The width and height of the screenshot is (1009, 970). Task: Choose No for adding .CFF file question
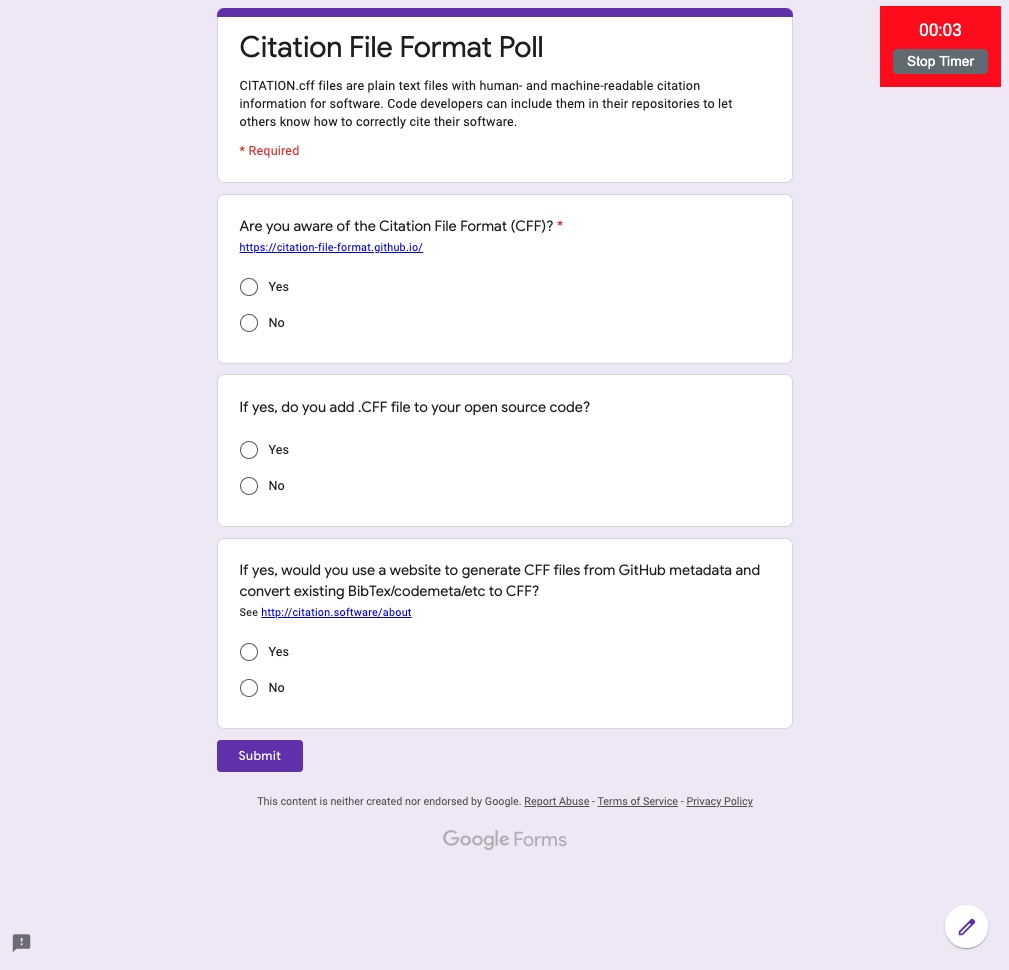(x=248, y=486)
